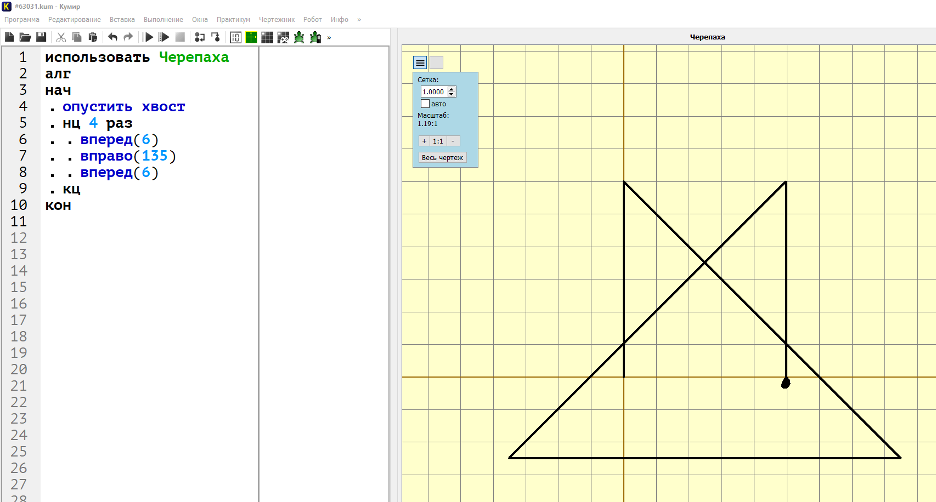Expand the menu bar overflow arrow
The image size is (936, 502).
tap(359, 20)
